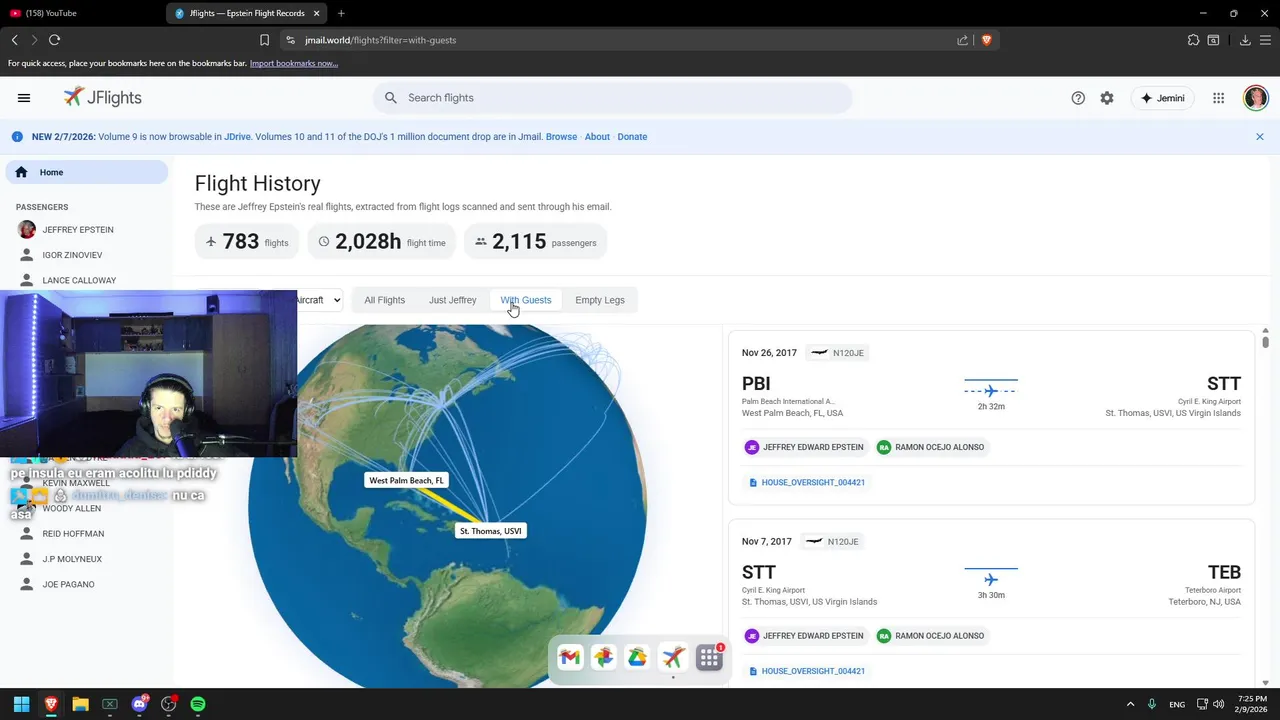Click the JFlights logo
The width and height of the screenshot is (1280, 720).
pyautogui.click(x=103, y=97)
